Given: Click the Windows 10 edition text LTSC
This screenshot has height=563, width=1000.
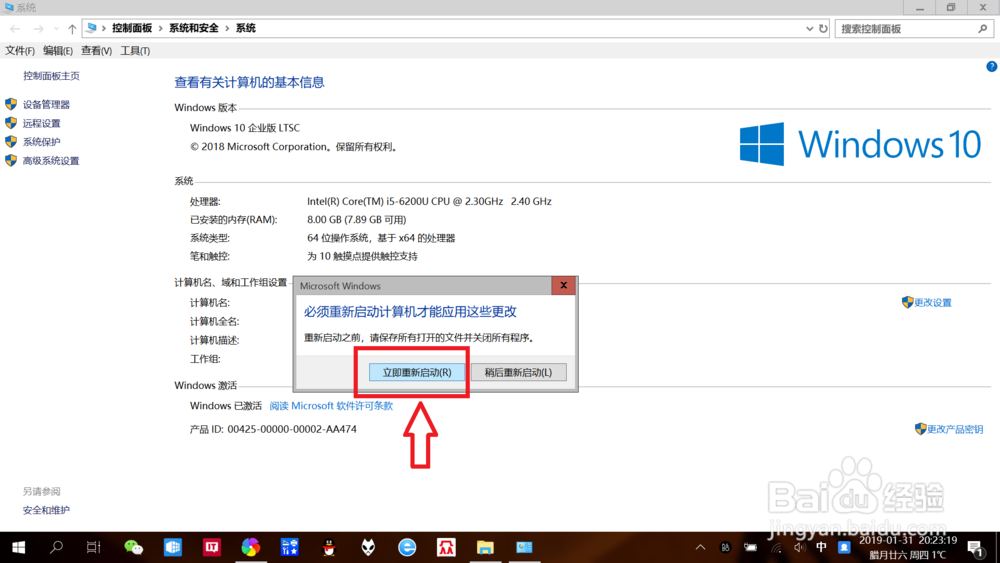Looking at the screenshot, I should point(244,128).
